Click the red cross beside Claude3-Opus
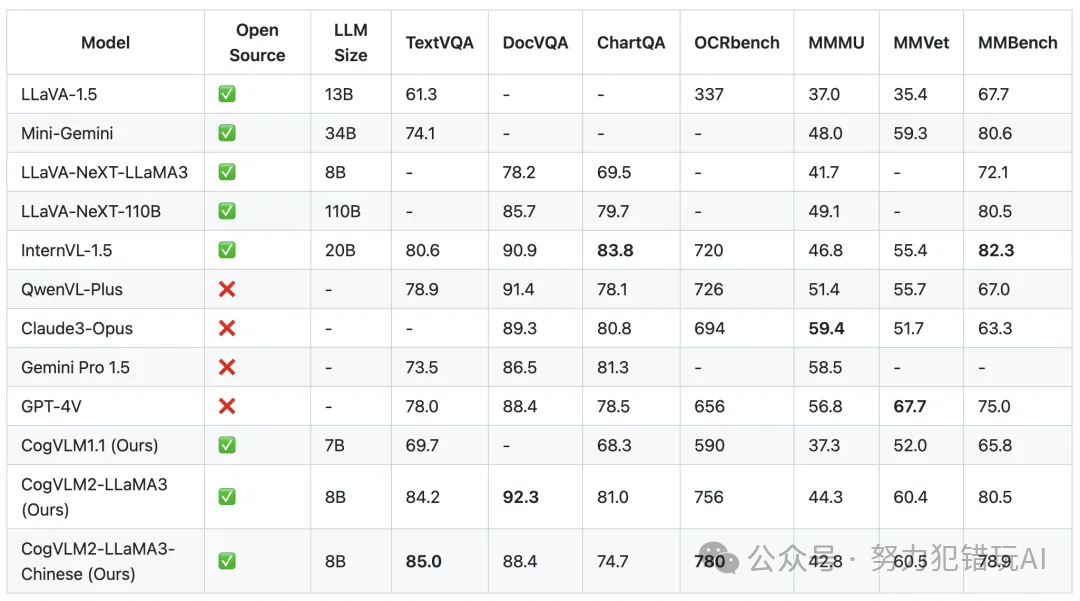The height and width of the screenshot is (601, 1080). [x=227, y=329]
